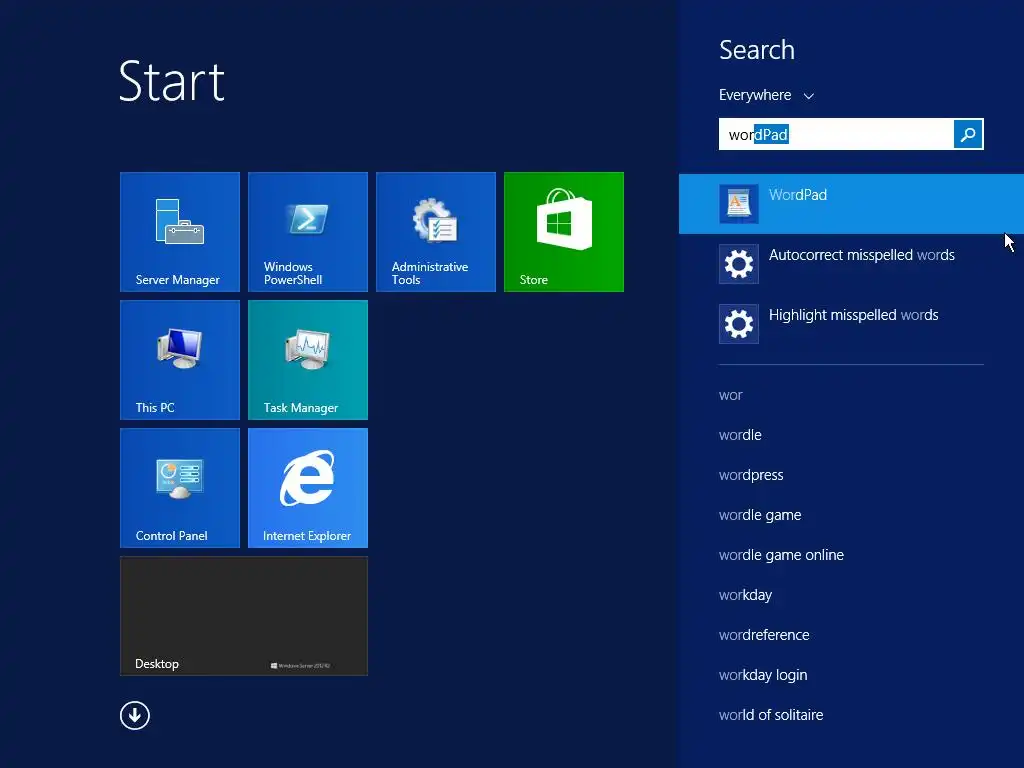Viewport: 1024px width, 768px height.
Task: Select the 'workday login' suggestion
Action: point(763,675)
